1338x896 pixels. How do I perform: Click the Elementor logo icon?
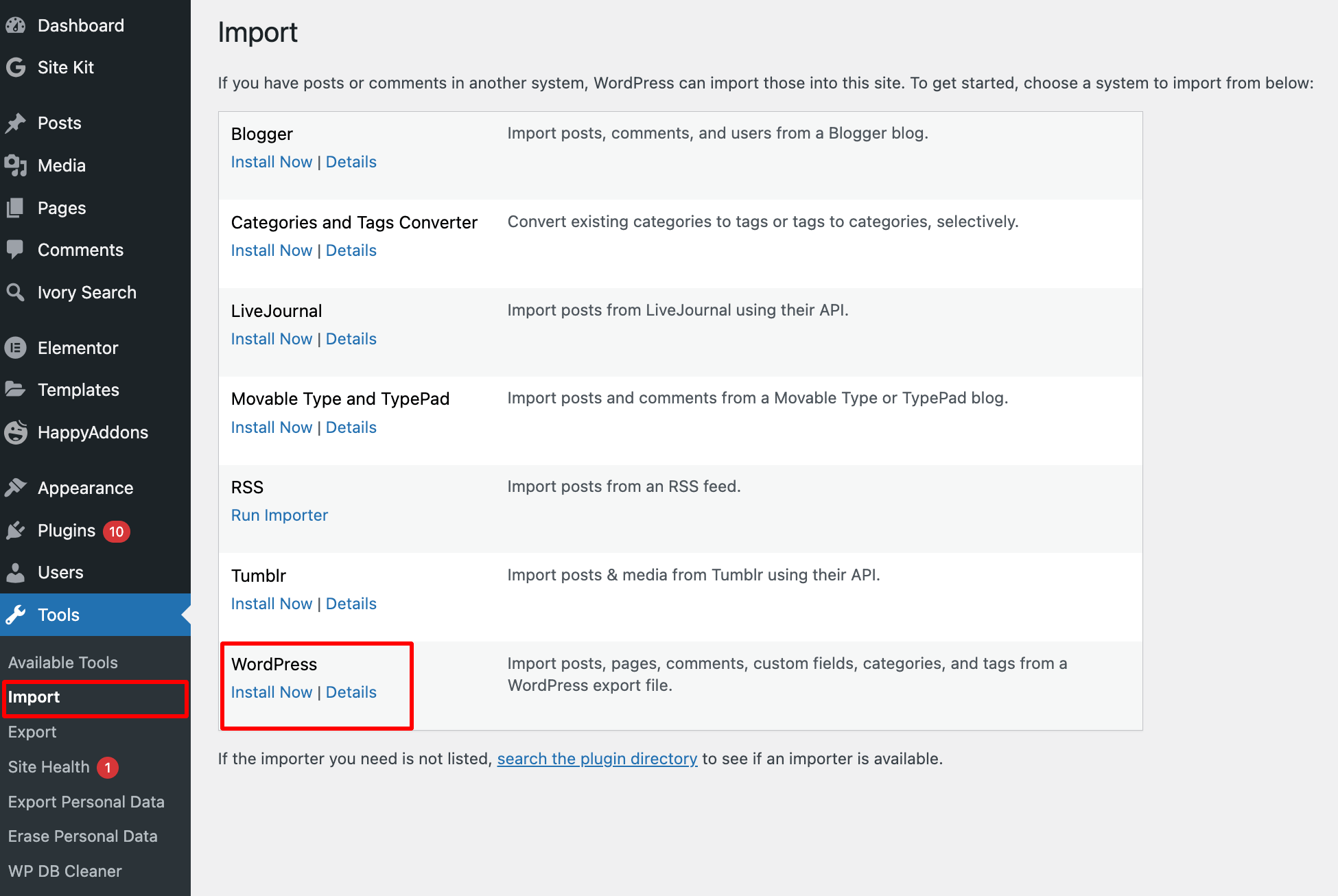coord(15,348)
